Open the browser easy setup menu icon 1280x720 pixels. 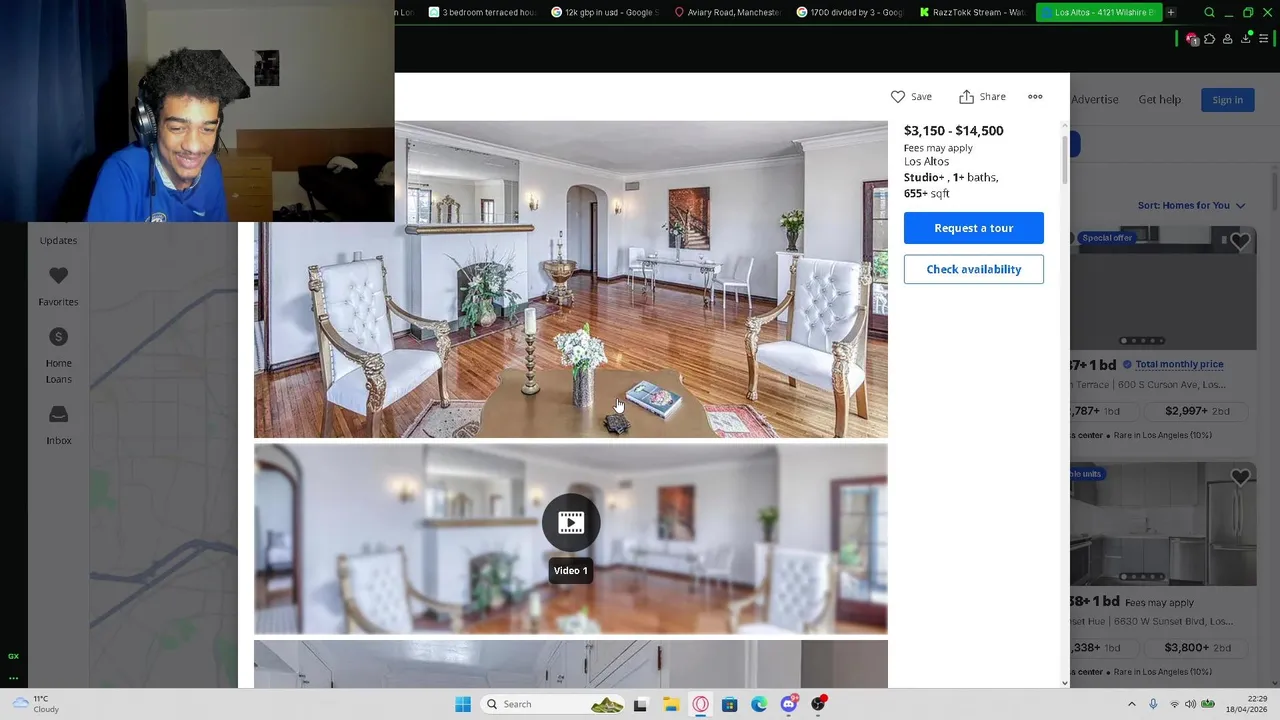tap(1264, 39)
